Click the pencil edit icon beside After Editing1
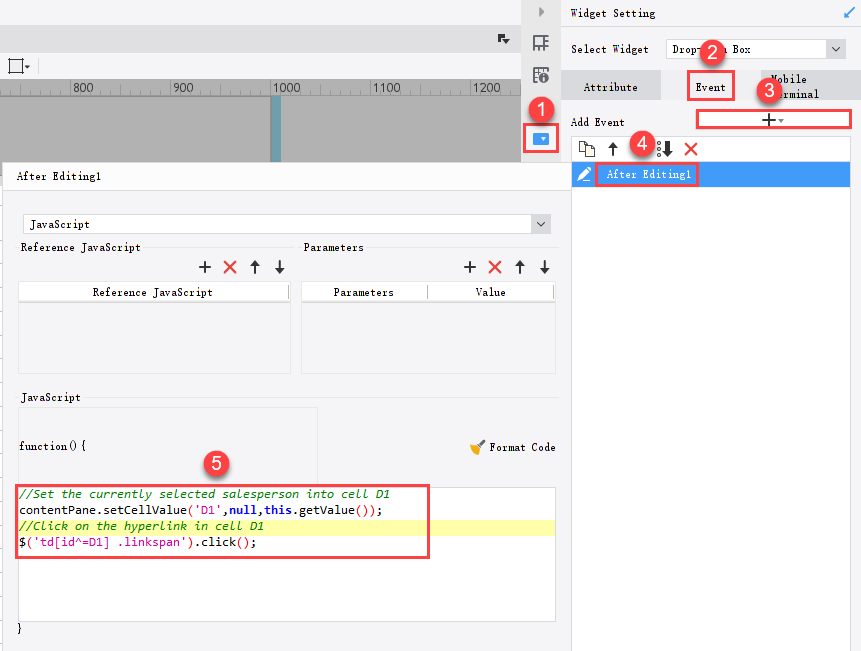861x651 pixels. tap(583, 174)
